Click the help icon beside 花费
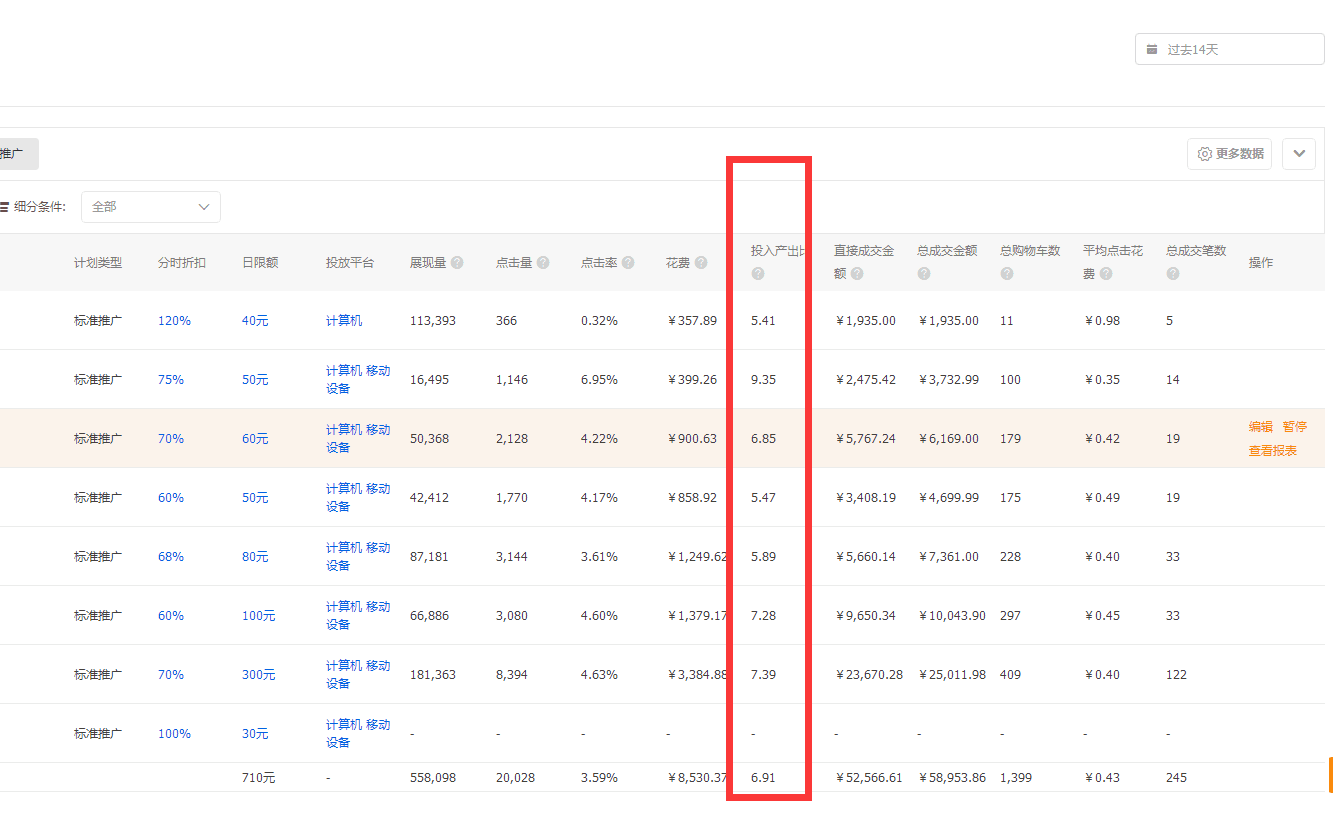The image size is (1333, 815). click(x=701, y=263)
